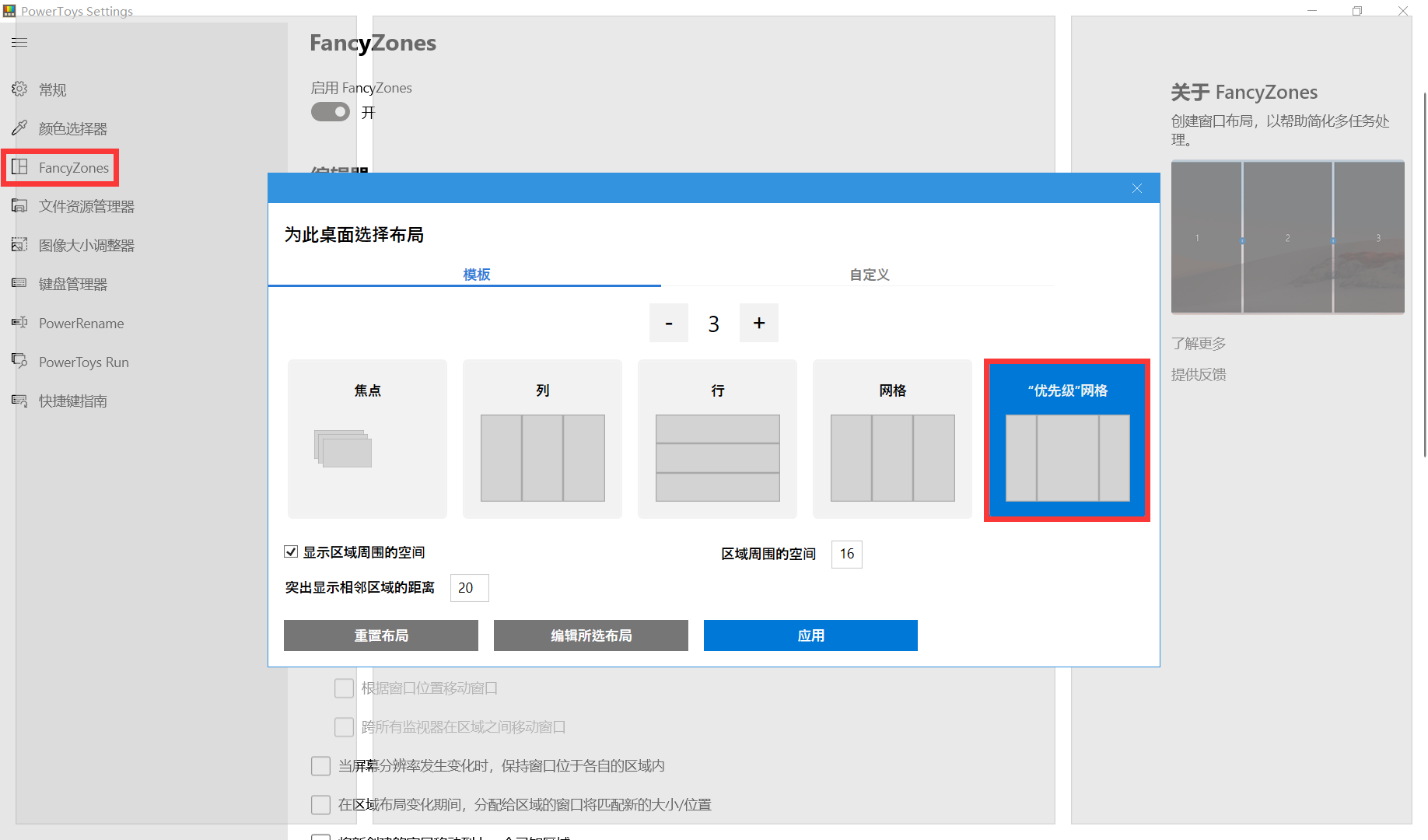Open 快捷键指南 settings page

[x=73, y=401]
